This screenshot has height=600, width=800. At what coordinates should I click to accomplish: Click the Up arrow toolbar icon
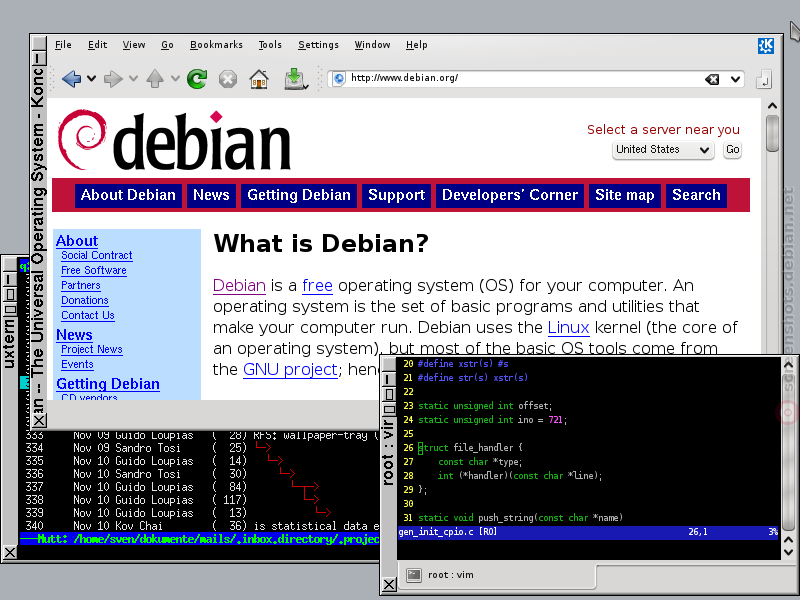155,79
